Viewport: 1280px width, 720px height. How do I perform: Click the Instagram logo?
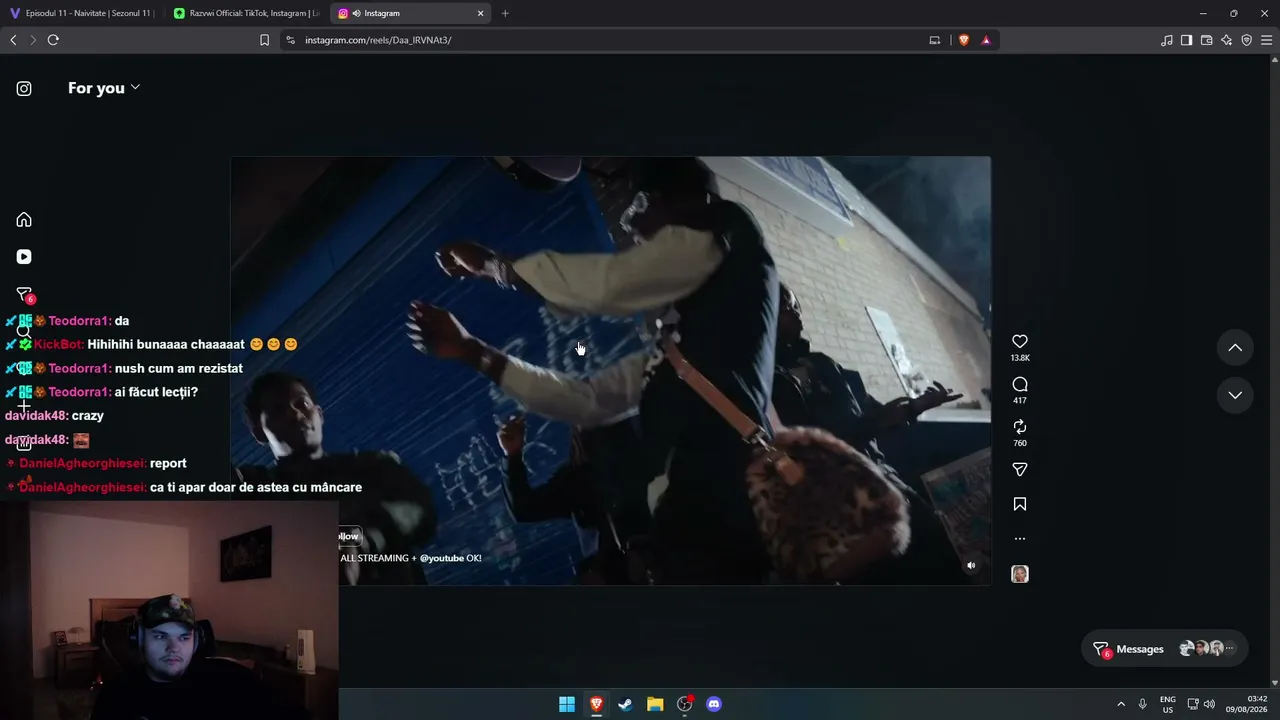(x=24, y=89)
